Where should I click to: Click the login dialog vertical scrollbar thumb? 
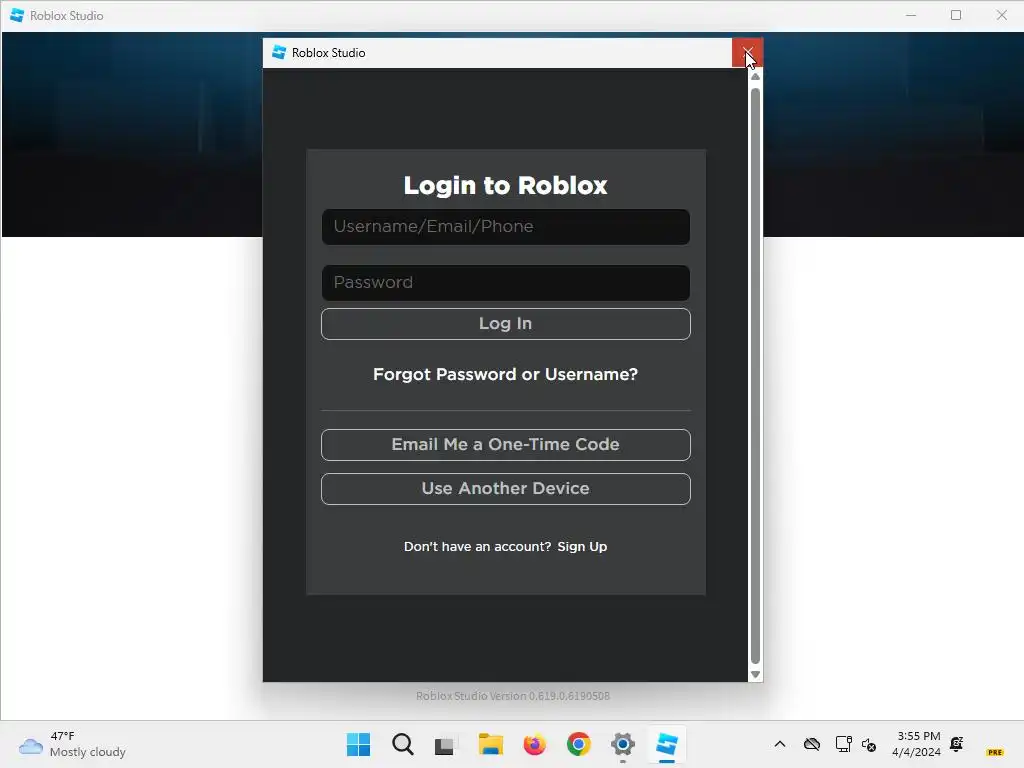(x=756, y=376)
